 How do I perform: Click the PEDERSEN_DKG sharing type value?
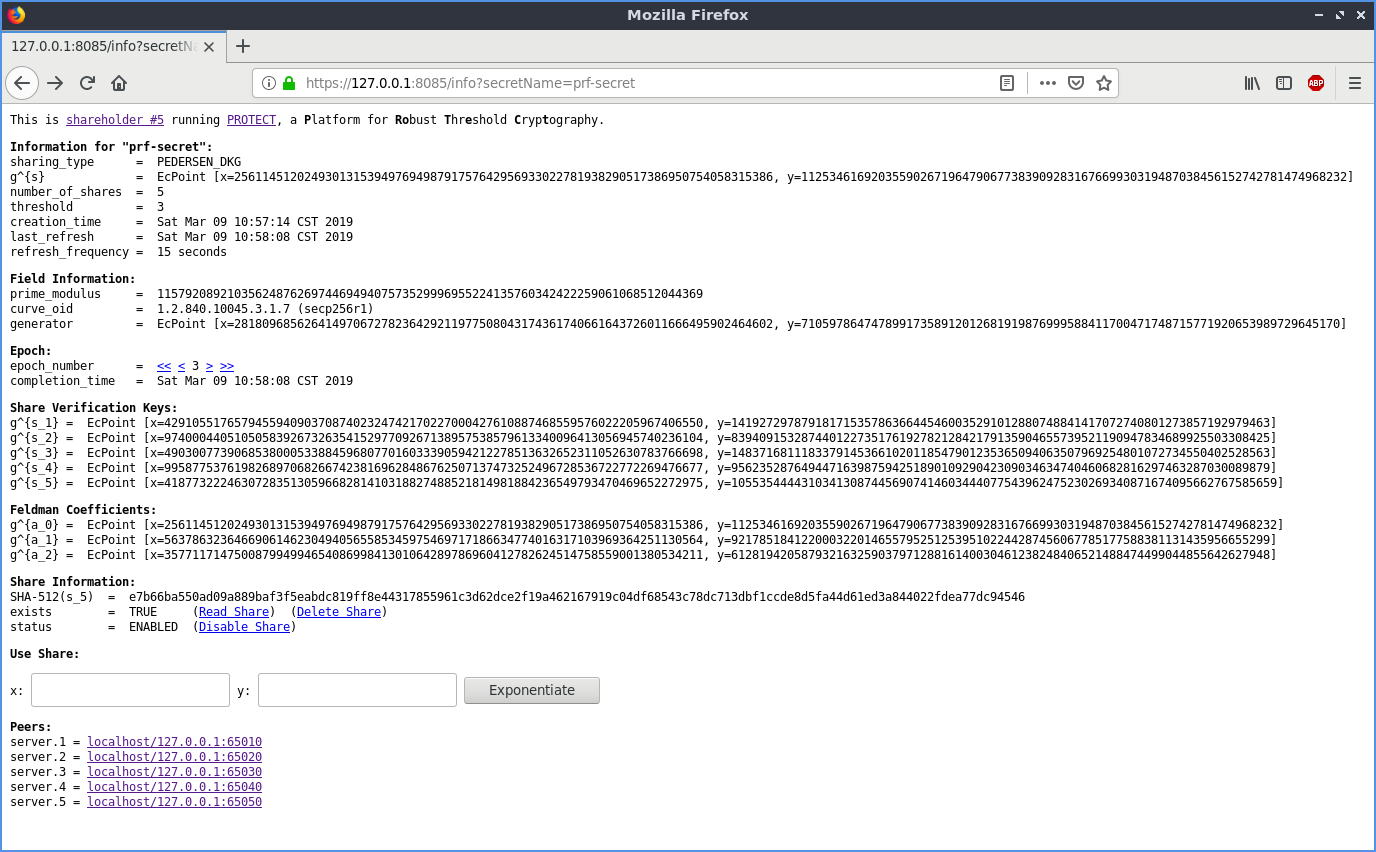tap(199, 162)
